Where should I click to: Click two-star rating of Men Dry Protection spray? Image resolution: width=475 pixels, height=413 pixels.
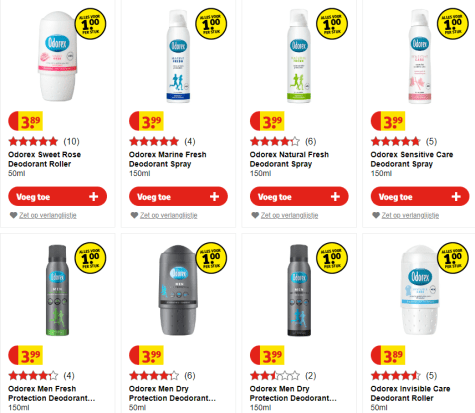[275, 376]
